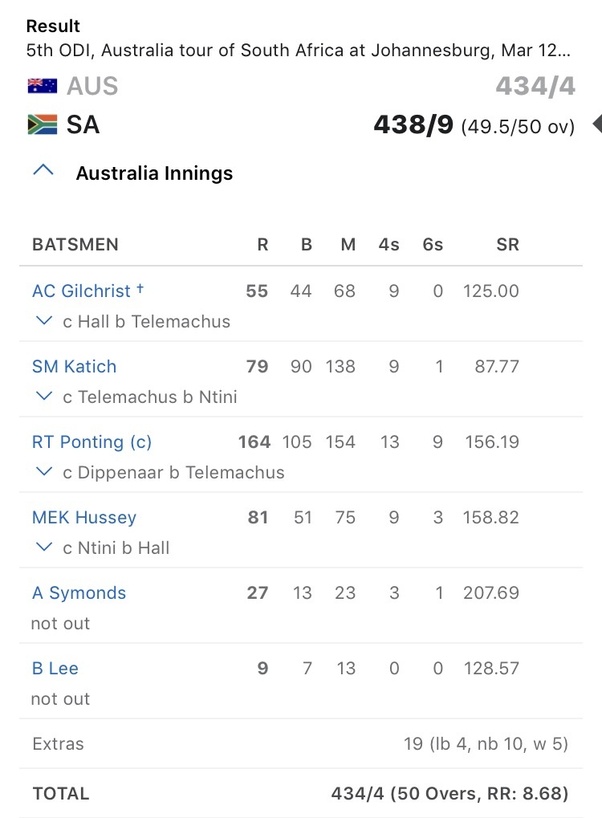Click the Australia Innings heading

(154, 173)
